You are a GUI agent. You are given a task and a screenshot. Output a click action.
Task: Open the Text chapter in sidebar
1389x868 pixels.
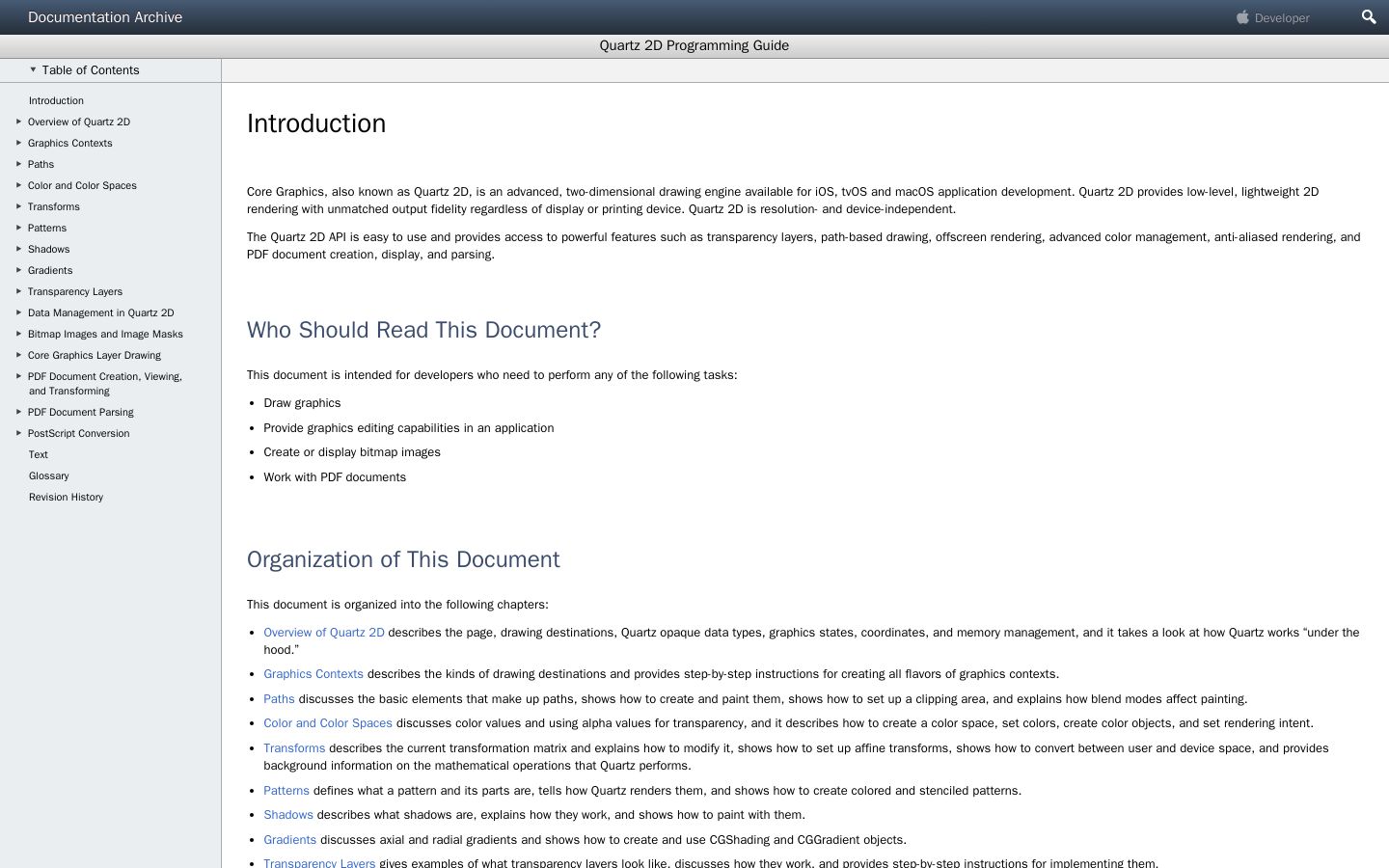pyautogui.click(x=39, y=454)
